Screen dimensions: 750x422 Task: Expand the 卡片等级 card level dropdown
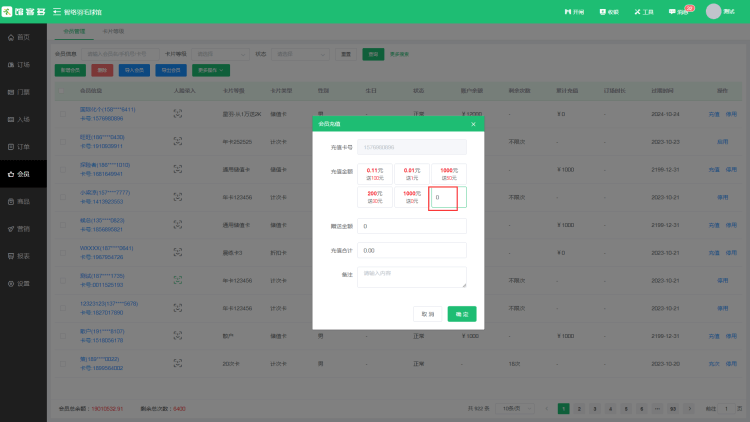click(220, 54)
